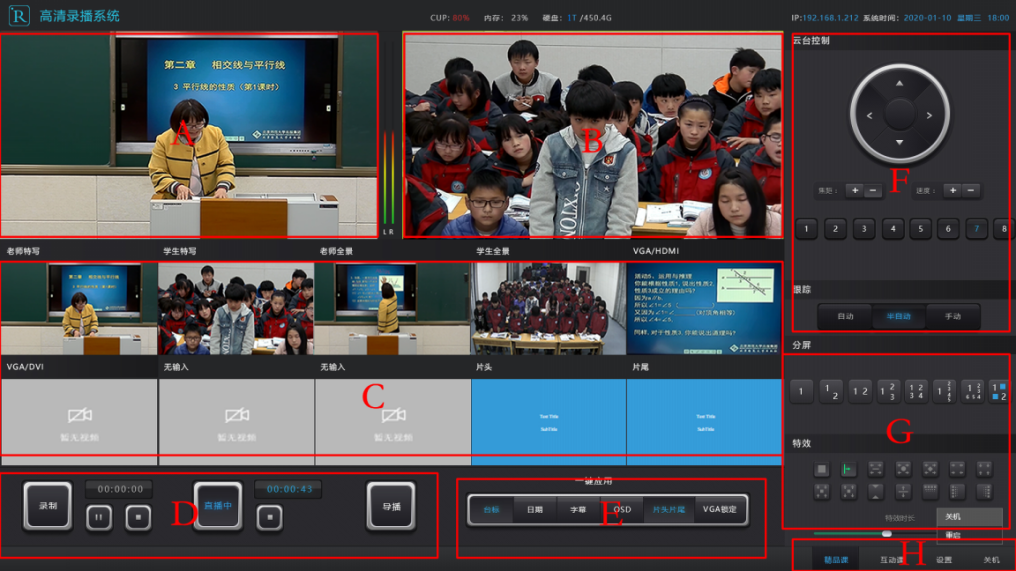The image size is (1016, 571).
Task: Choose 关机 from the popup menu
Action: point(953,517)
